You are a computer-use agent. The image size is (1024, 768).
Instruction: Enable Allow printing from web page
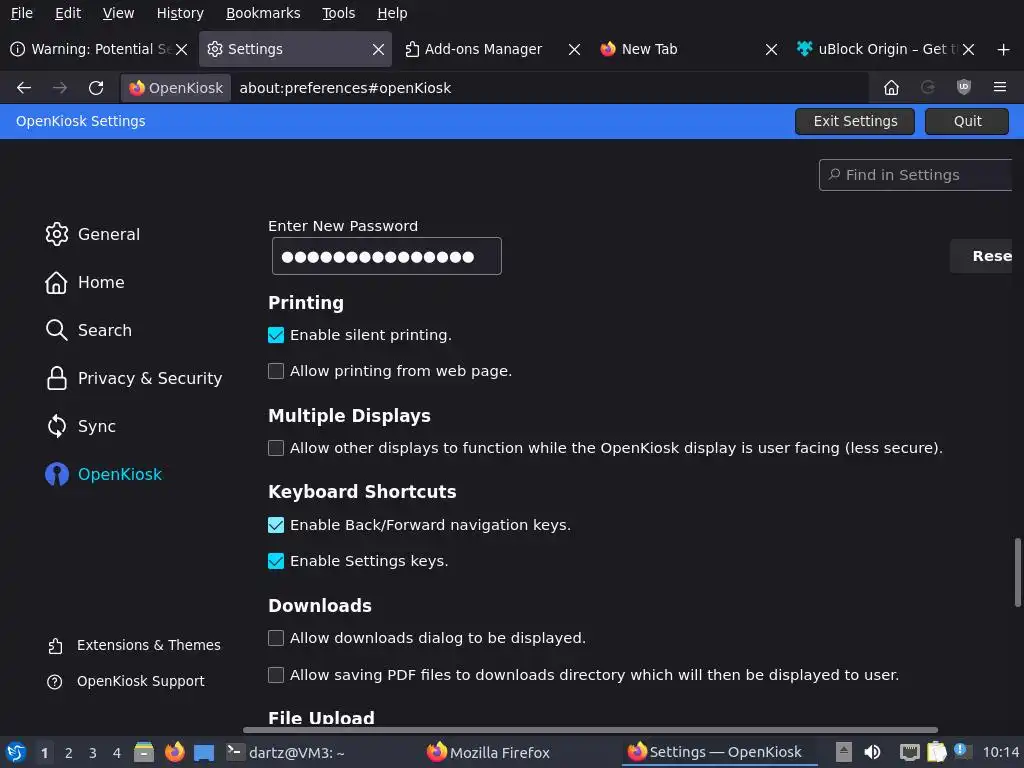tap(276, 371)
